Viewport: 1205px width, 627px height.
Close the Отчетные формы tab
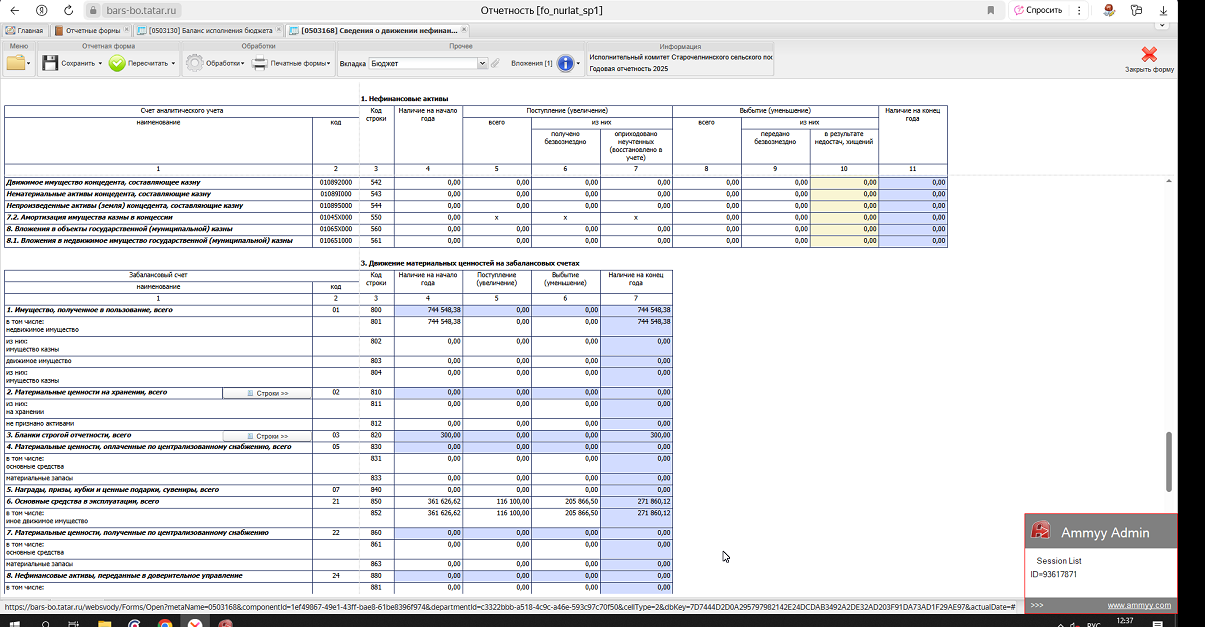coord(129,30)
